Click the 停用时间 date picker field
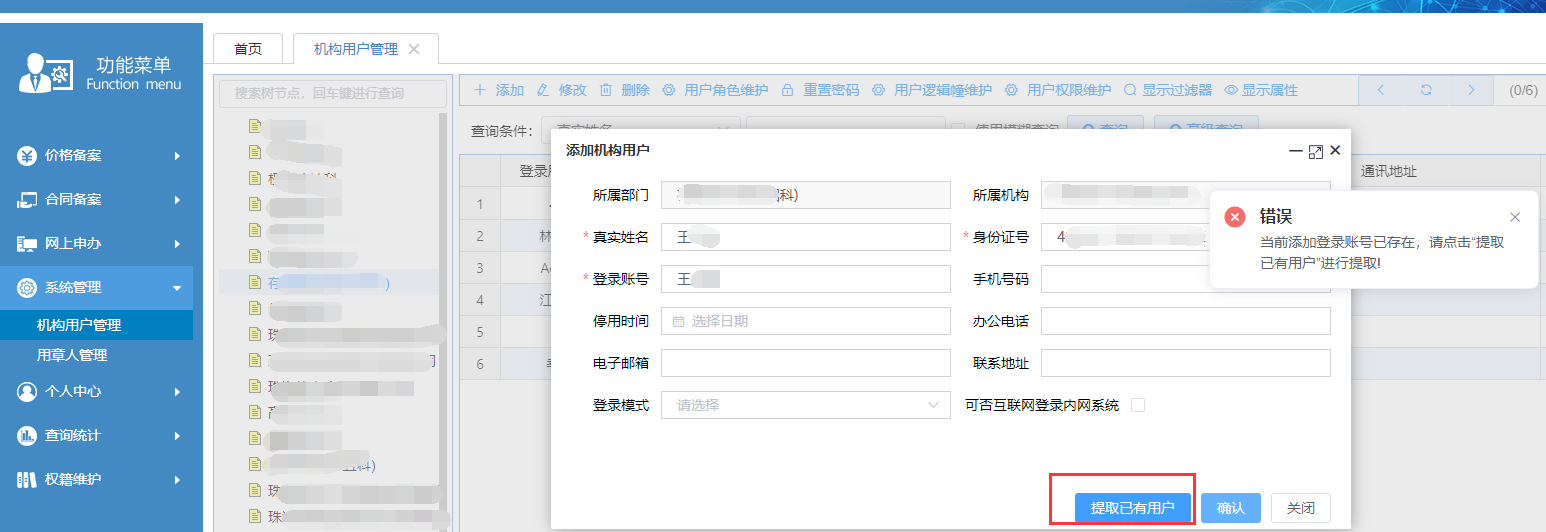 coord(805,321)
